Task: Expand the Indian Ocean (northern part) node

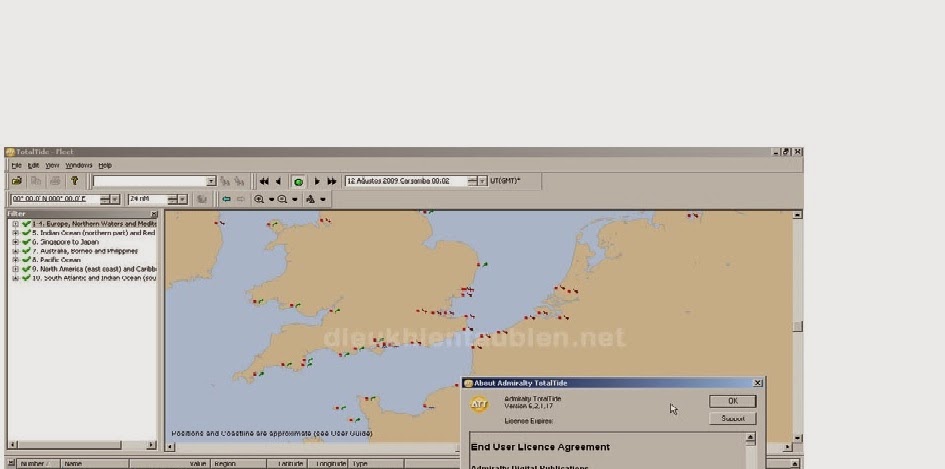Action: point(15,233)
